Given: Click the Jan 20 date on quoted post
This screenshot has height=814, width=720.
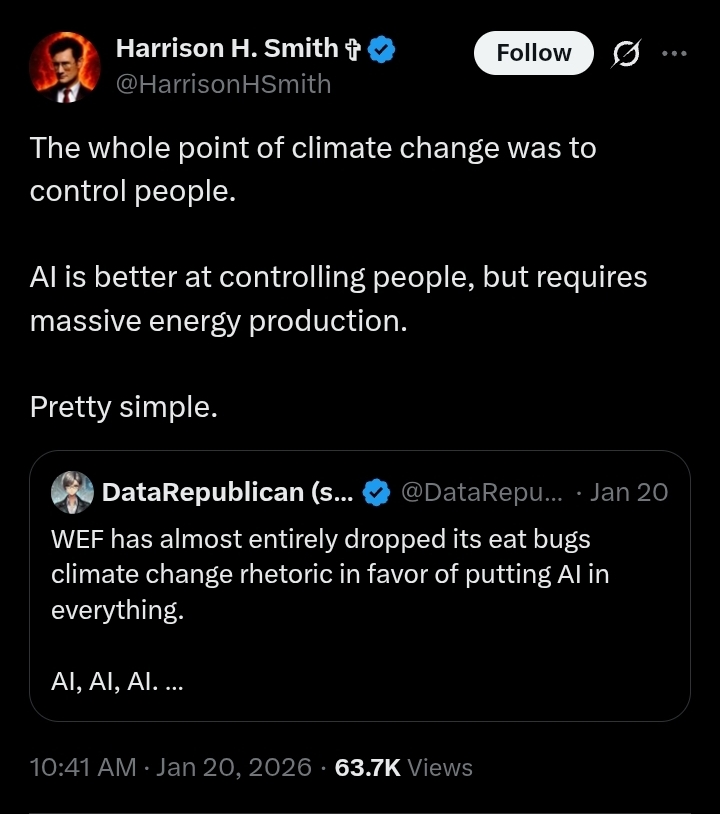Looking at the screenshot, I should (x=629, y=492).
